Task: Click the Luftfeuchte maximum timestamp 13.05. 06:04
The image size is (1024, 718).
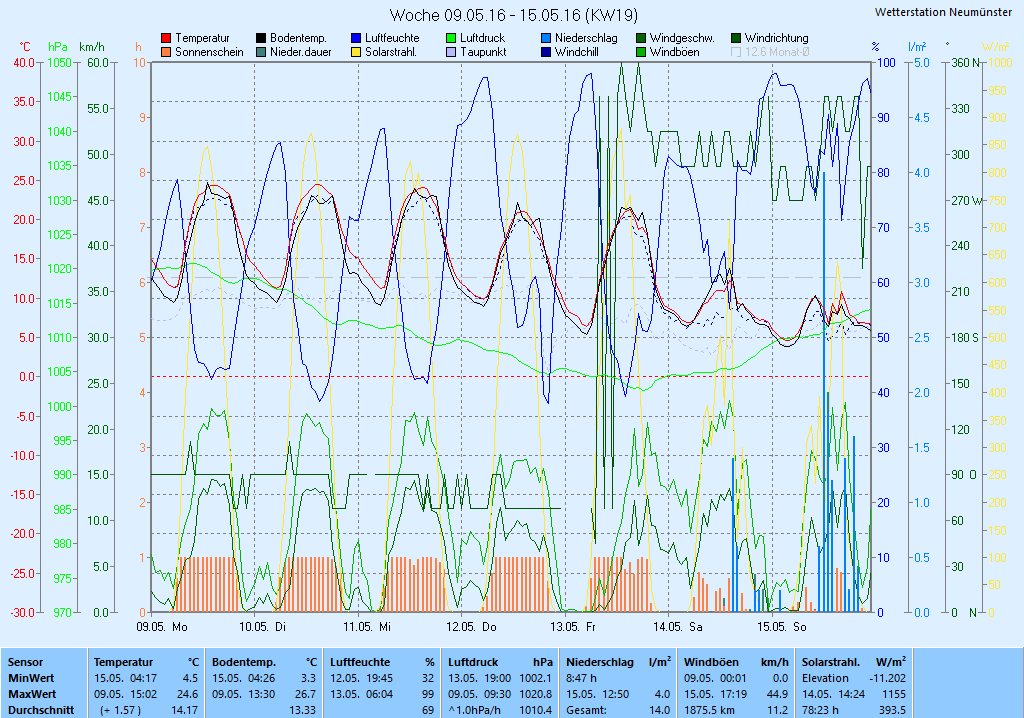Action: 362,694
